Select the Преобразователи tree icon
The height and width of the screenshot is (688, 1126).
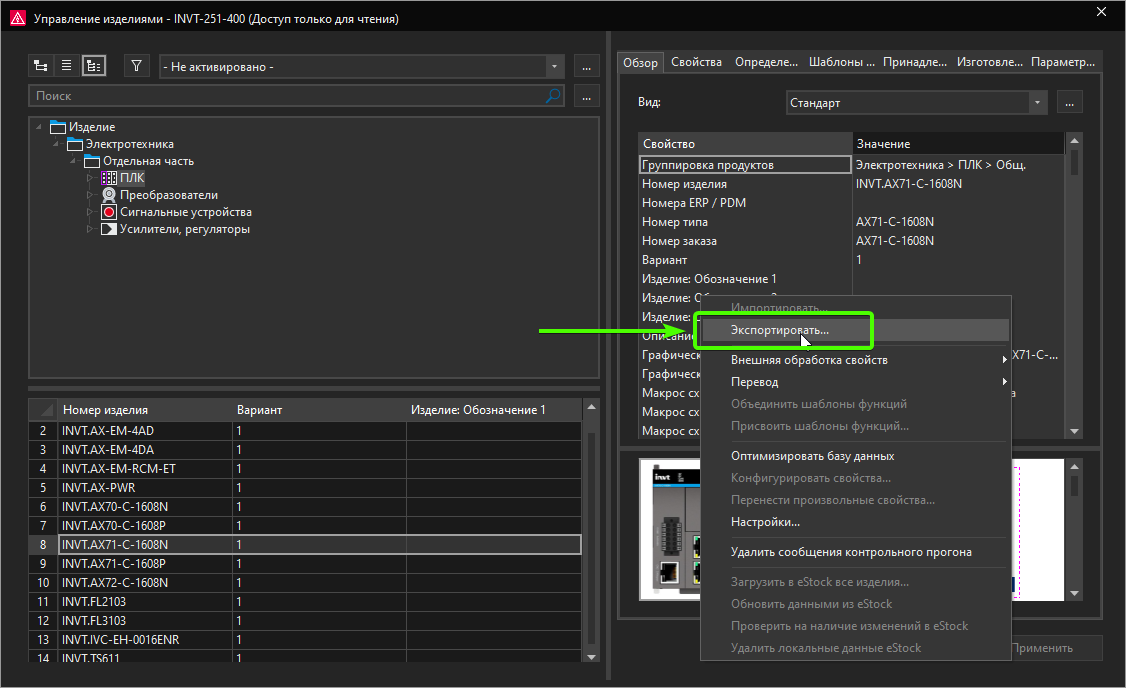point(109,195)
